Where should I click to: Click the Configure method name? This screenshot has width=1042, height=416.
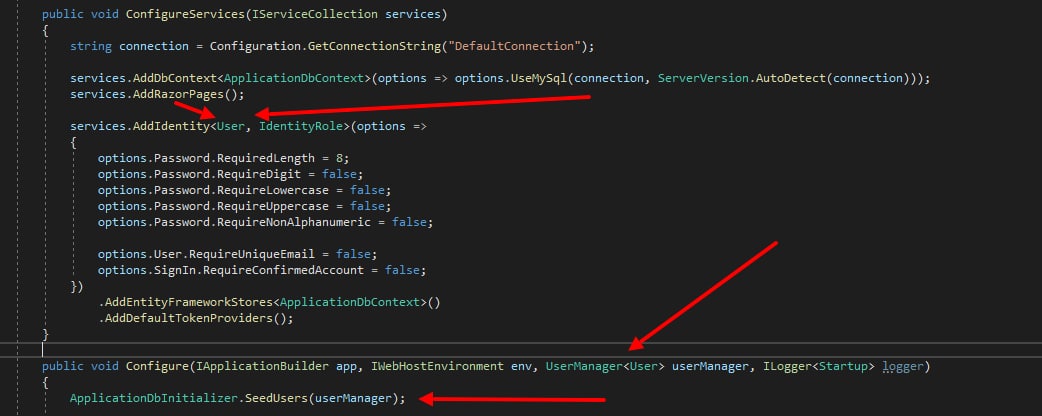point(156,366)
